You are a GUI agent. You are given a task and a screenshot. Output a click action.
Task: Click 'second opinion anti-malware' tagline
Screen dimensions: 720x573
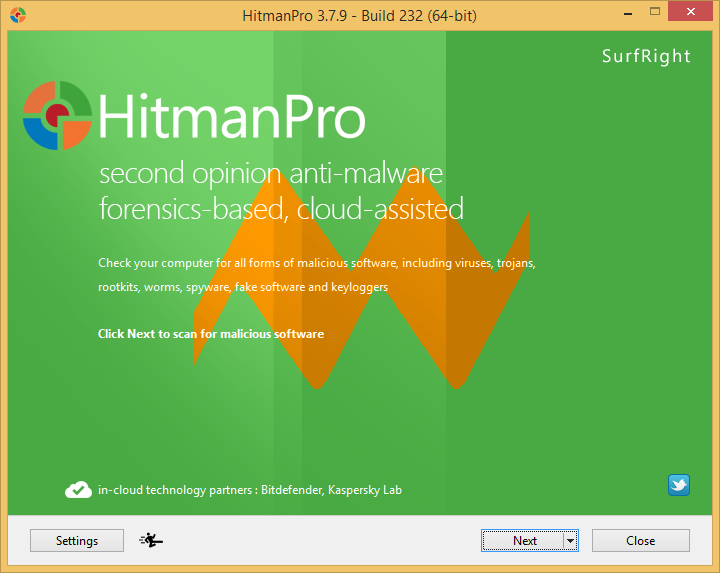[x=271, y=174]
